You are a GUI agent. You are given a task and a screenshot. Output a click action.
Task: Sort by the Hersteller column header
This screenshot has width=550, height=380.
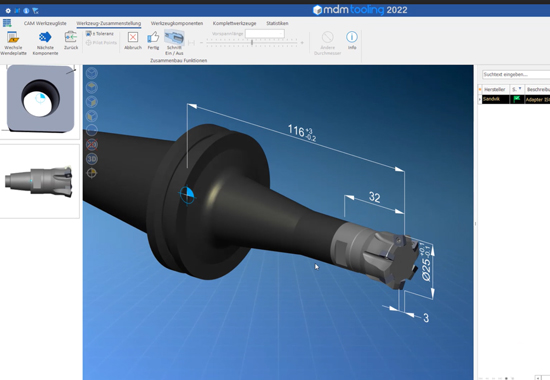tap(495, 89)
